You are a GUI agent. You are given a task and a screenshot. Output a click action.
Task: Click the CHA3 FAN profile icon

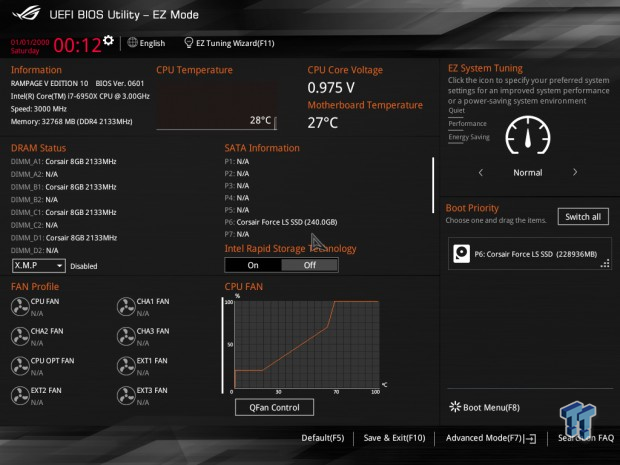[x=126, y=336]
